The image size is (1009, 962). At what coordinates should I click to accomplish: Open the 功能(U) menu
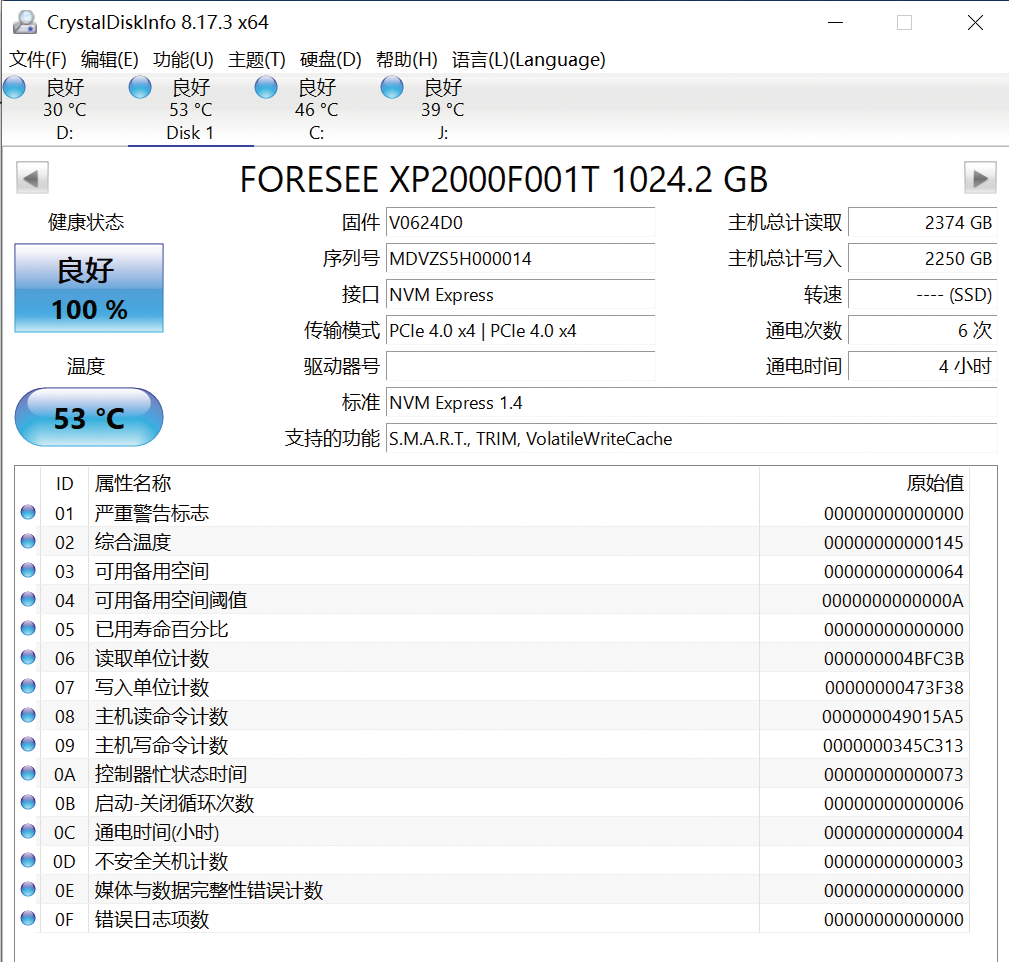(181, 60)
